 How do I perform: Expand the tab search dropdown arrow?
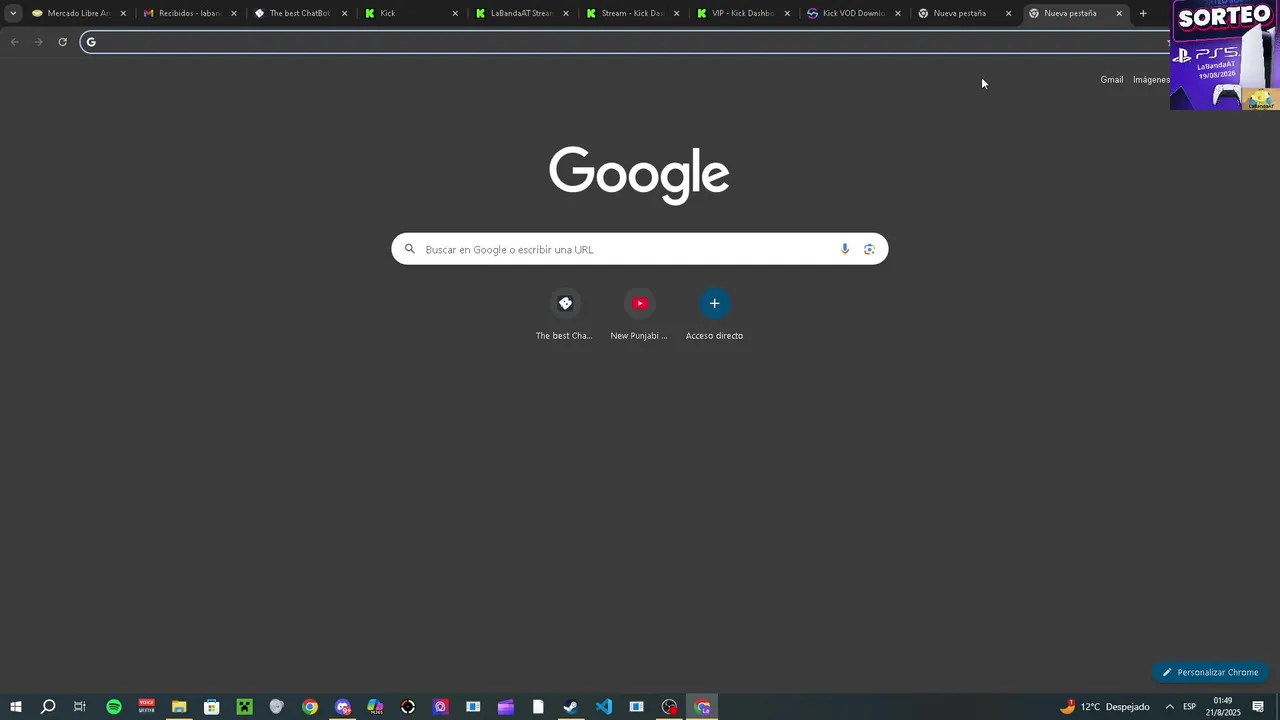tap(13, 13)
